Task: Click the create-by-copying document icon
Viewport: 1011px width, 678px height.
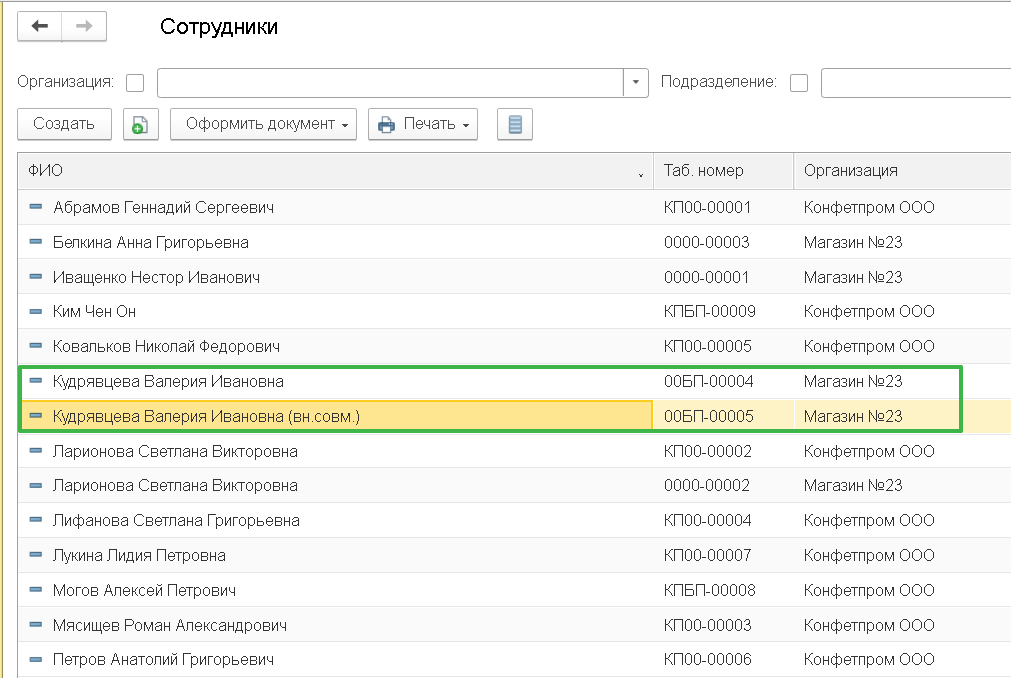Action: click(x=141, y=124)
